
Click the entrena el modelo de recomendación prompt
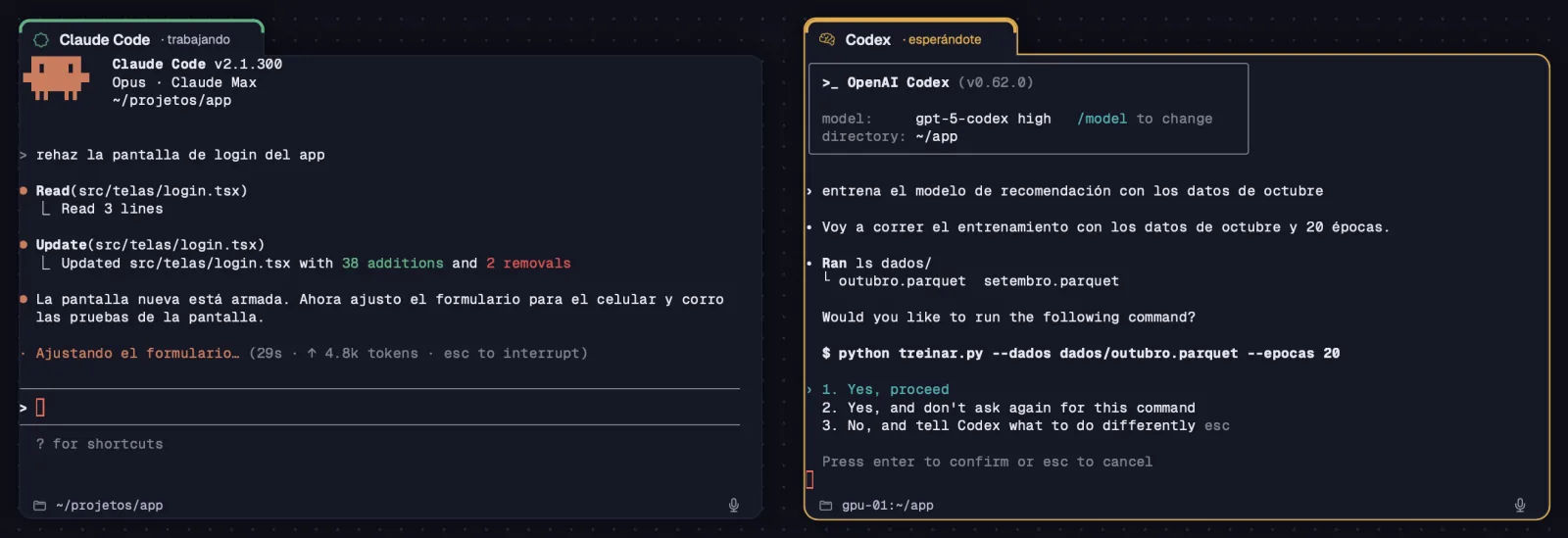(x=1072, y=191)
